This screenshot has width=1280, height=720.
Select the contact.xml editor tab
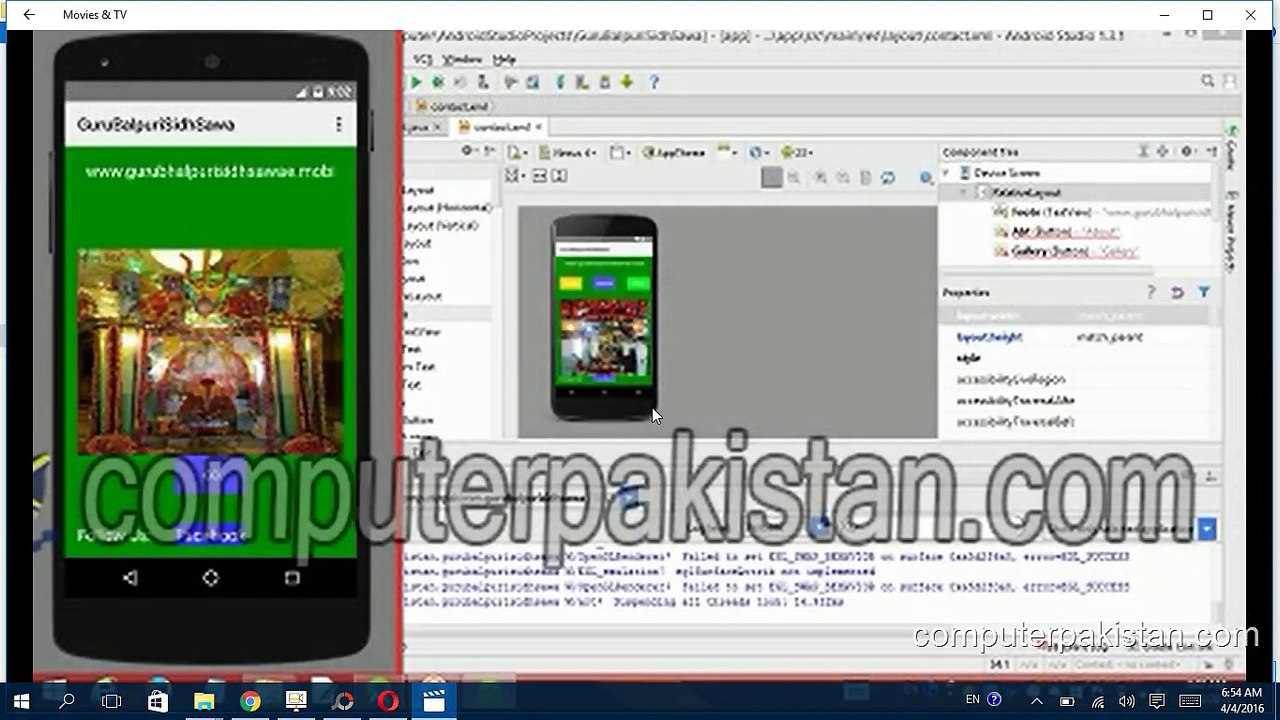(x=501, y=127)
